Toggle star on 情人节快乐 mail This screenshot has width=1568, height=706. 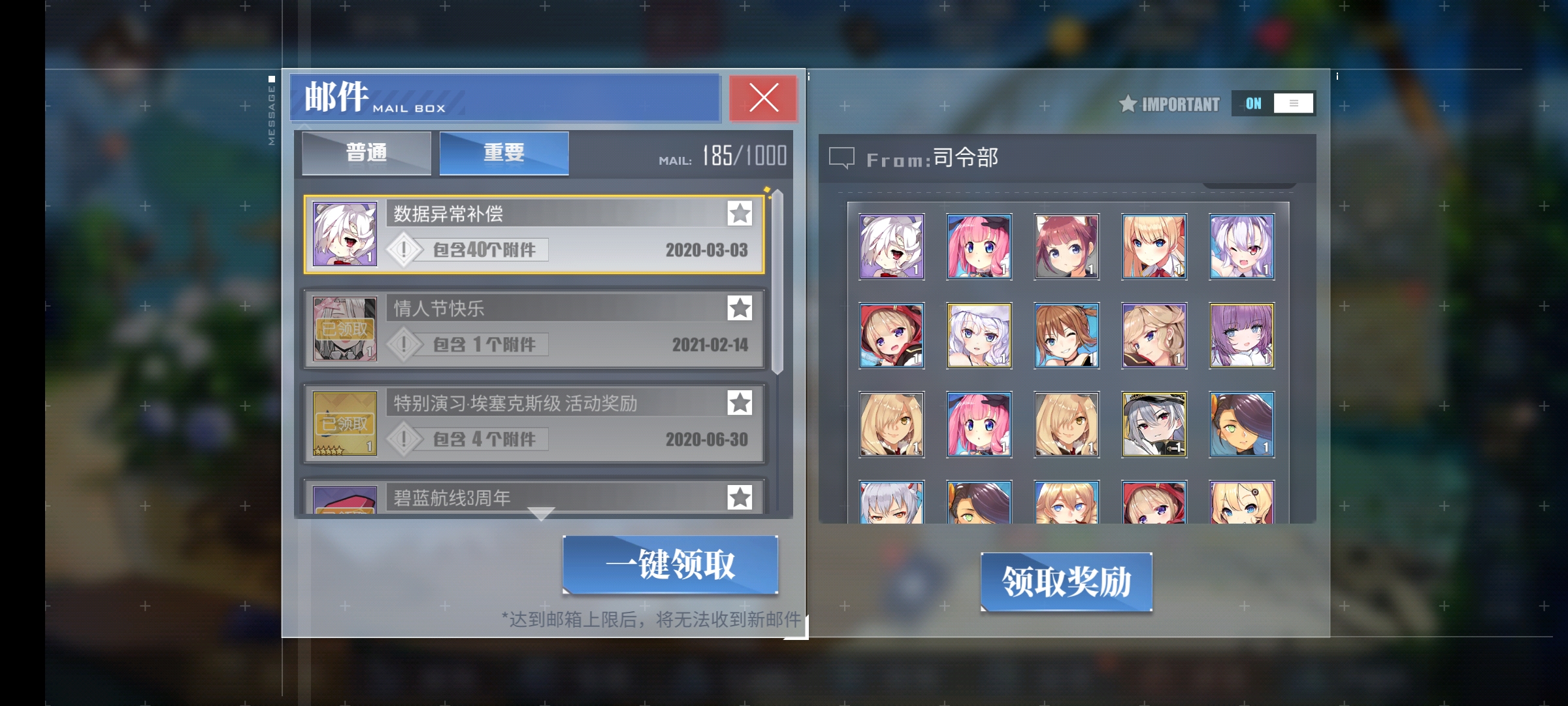pos(740,308)
